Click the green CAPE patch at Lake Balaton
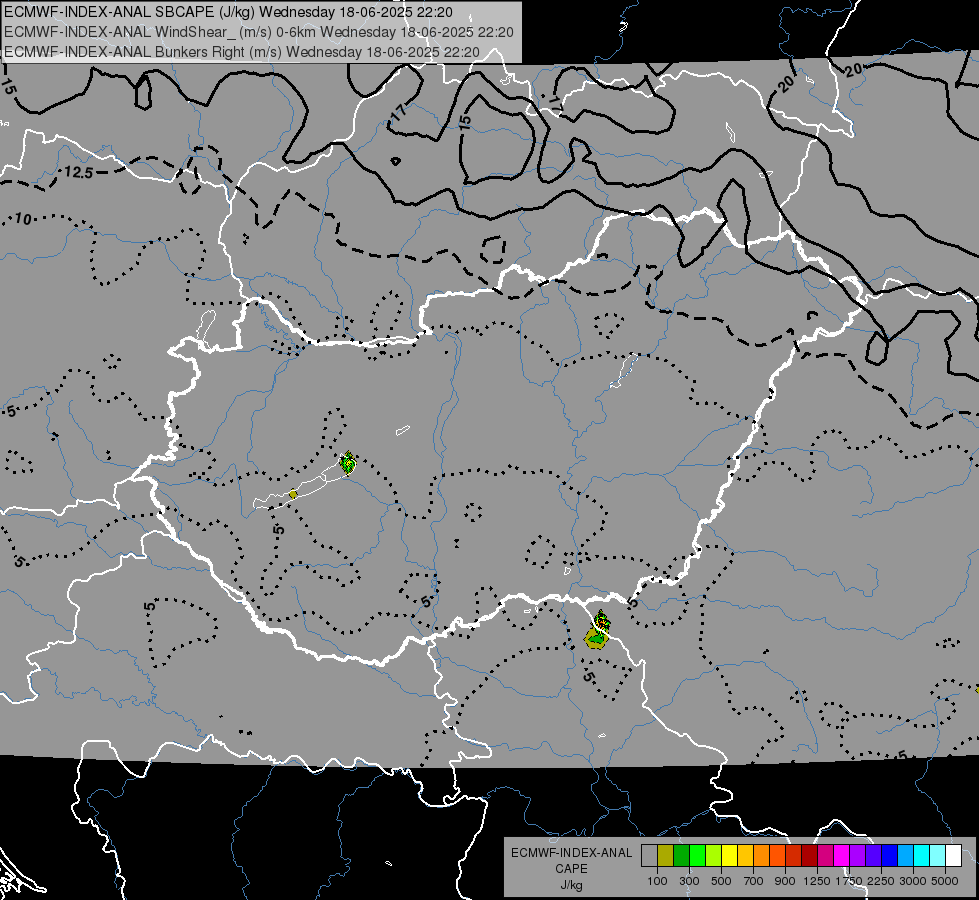 pos(348,463)
